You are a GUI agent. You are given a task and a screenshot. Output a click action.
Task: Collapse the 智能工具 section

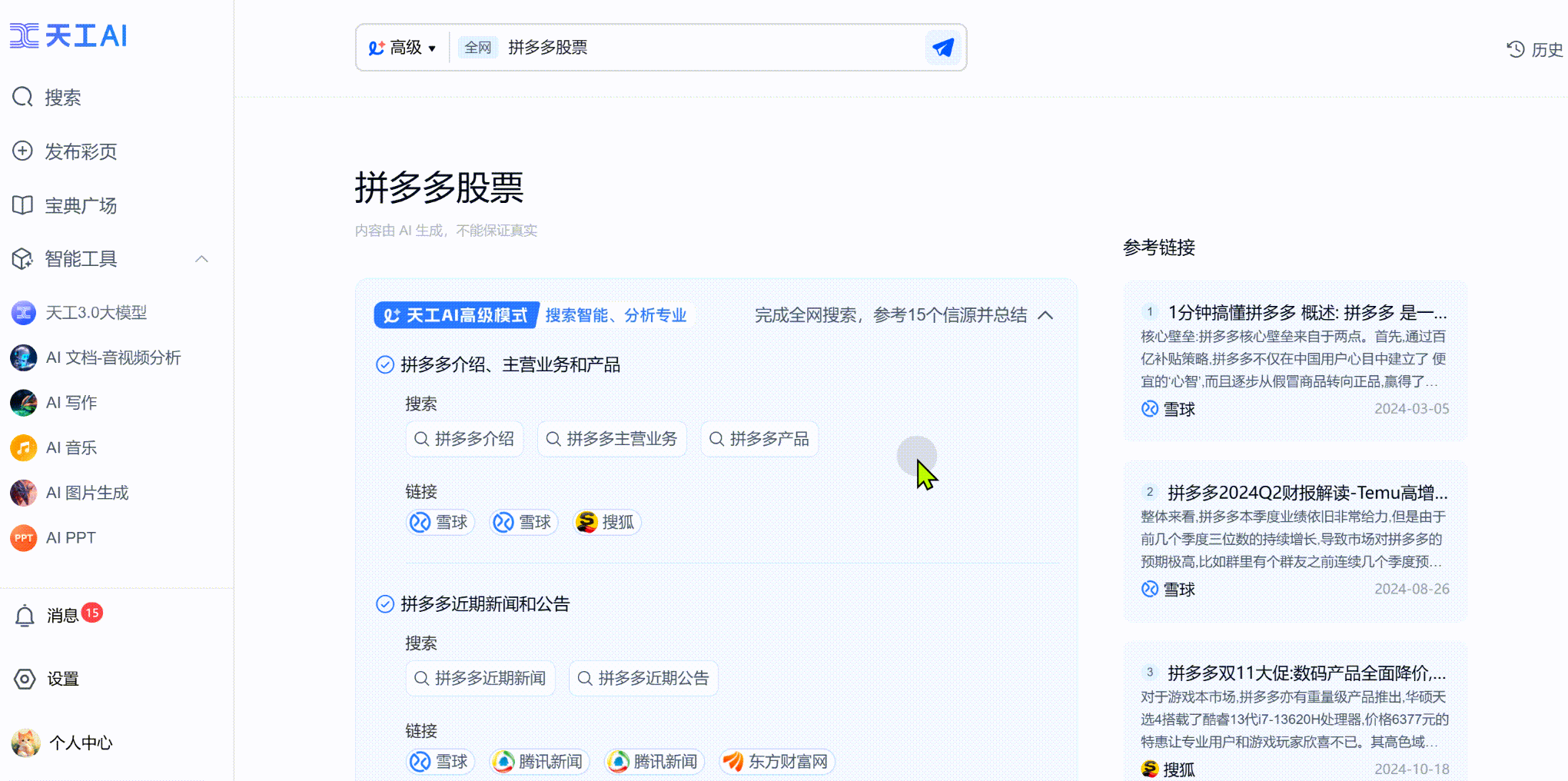pos(202,259)
